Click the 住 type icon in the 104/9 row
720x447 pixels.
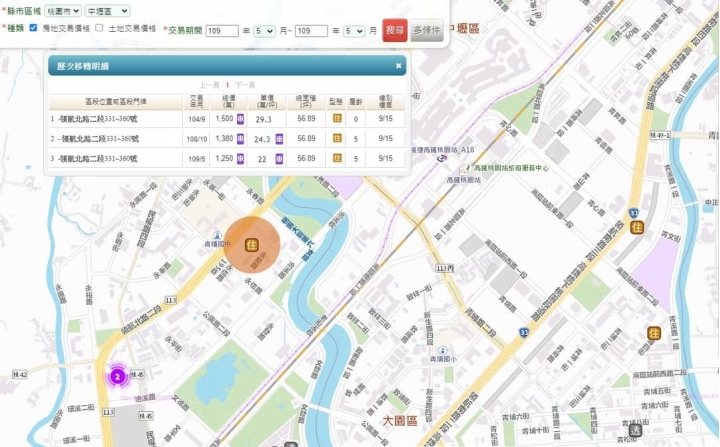pyautogui.click(x=337, y=119)
